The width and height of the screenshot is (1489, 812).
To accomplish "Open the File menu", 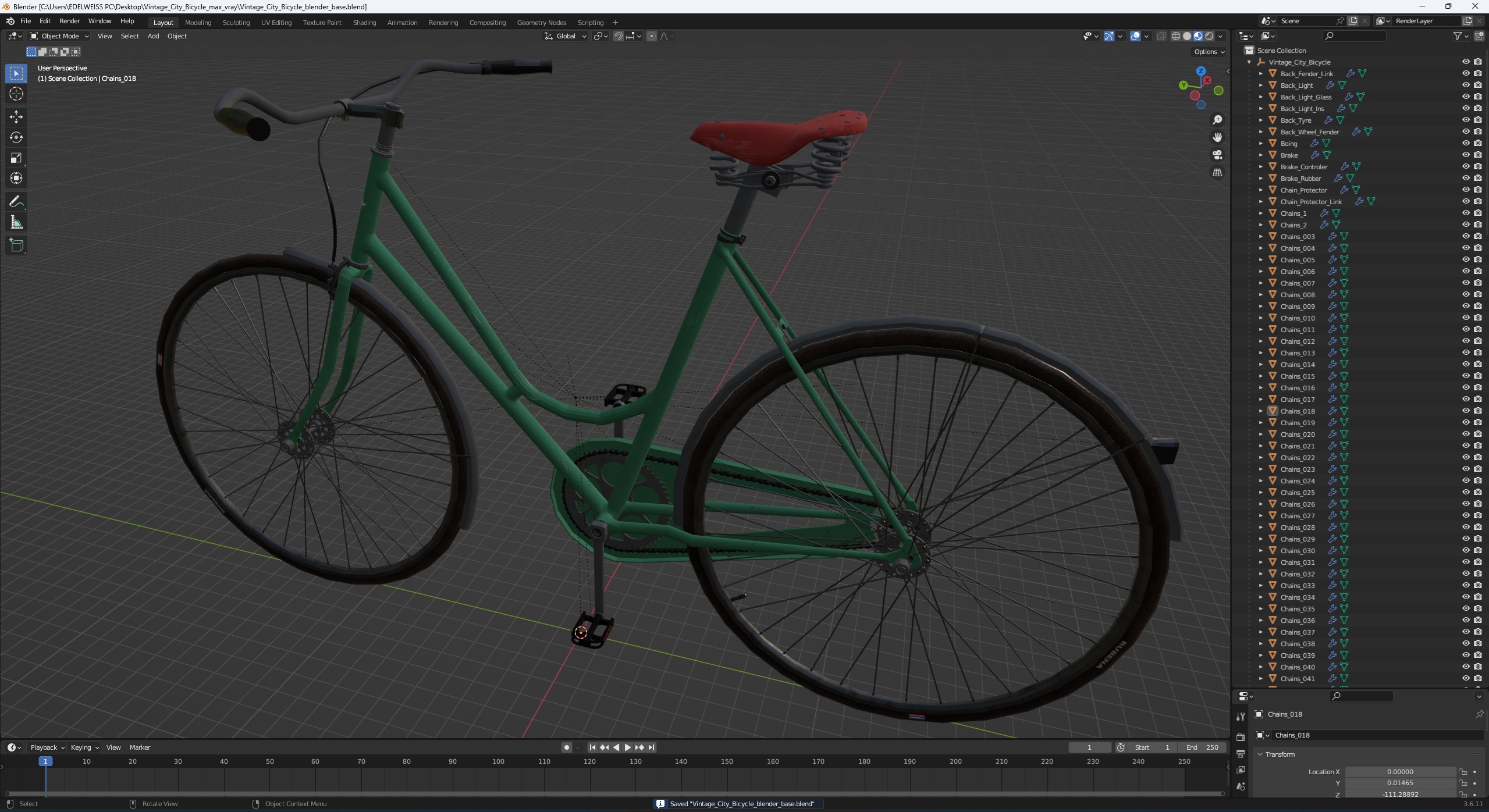I will click(x=26, y=21).
